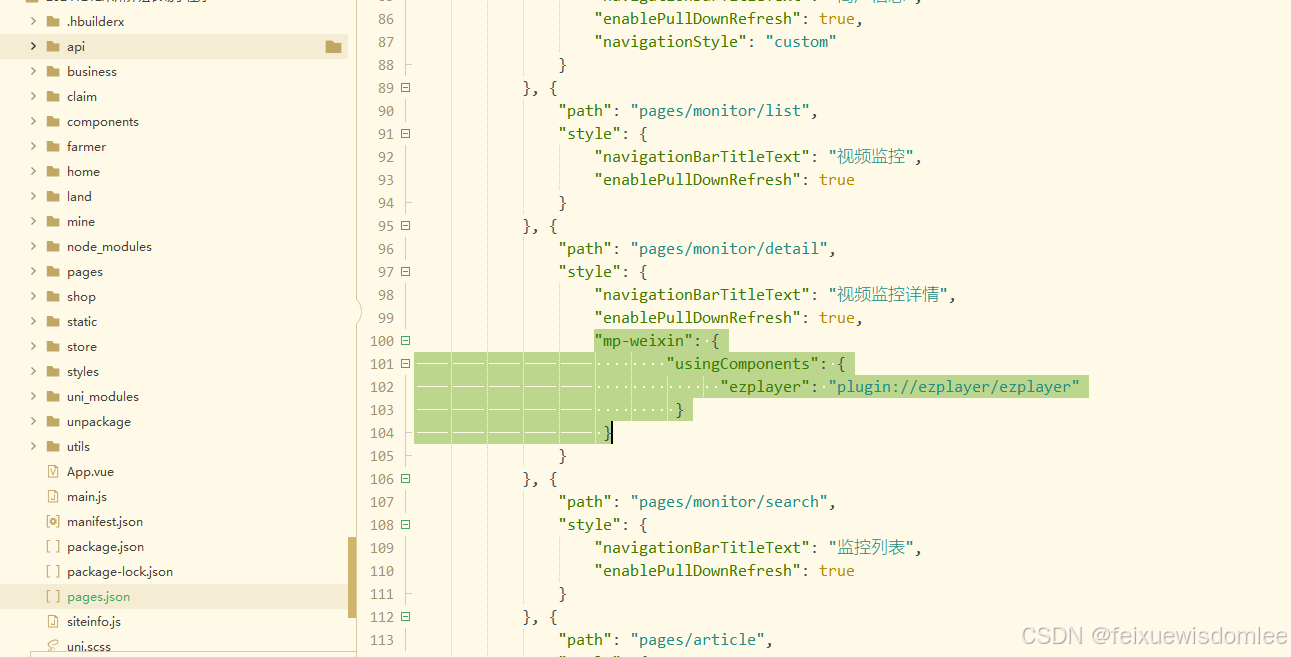
Task: Collapse code fold at line 97
Action: pos(406,272)
